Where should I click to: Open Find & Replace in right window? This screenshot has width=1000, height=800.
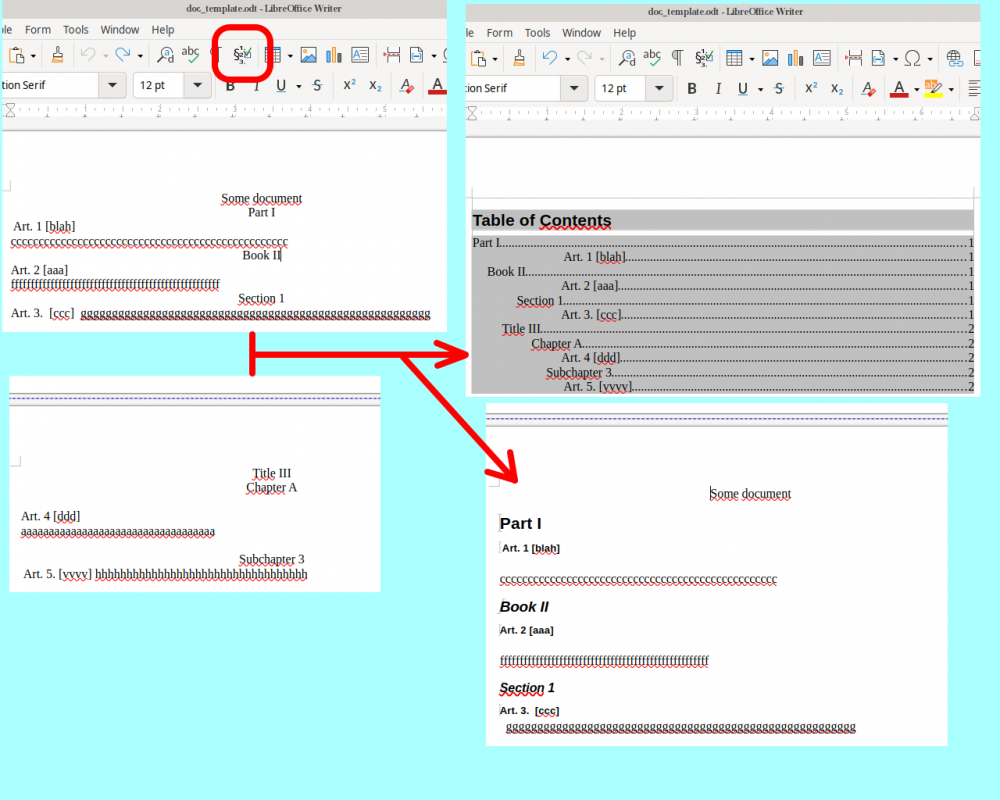tap(627, 58)
